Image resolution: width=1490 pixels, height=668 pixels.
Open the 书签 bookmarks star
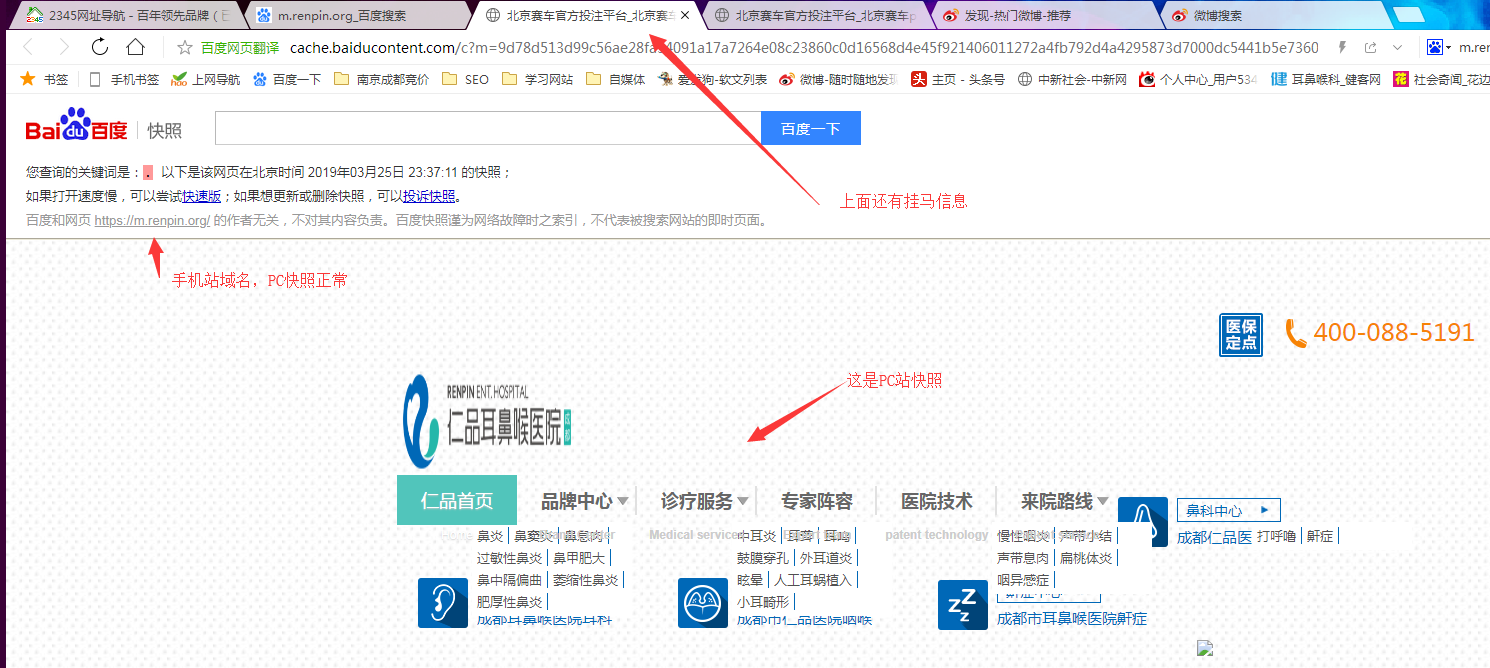pyautogui.click(x=44, y=79)
